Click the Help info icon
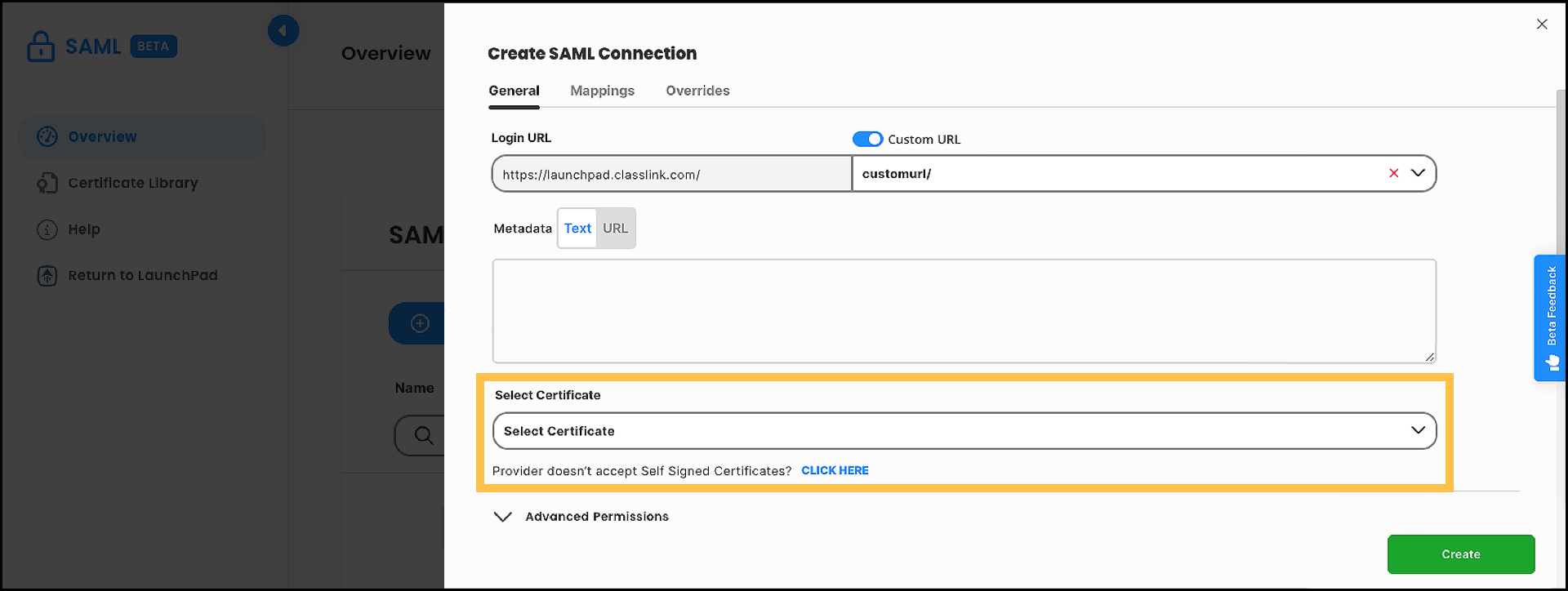The width and height of the screenshot is (1568, 591). 47,229
